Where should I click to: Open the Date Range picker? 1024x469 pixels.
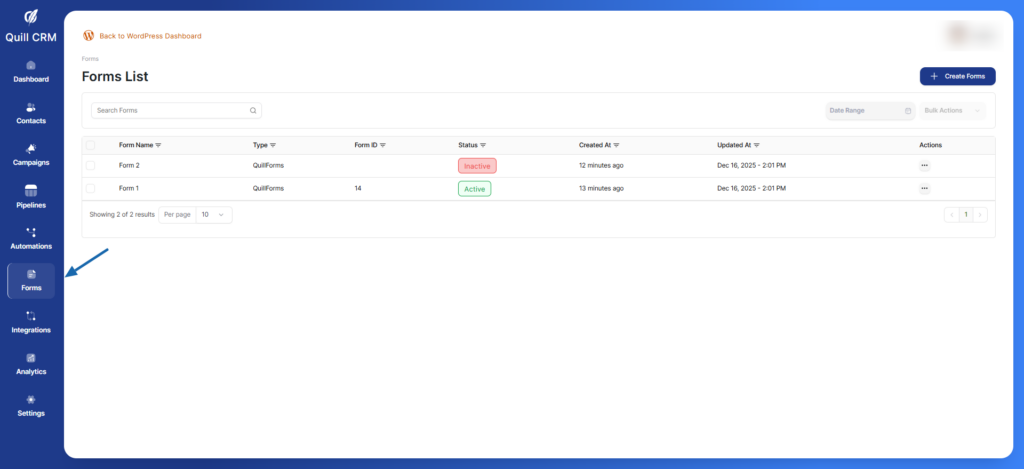pyautogui.click(x=869, y=111)
